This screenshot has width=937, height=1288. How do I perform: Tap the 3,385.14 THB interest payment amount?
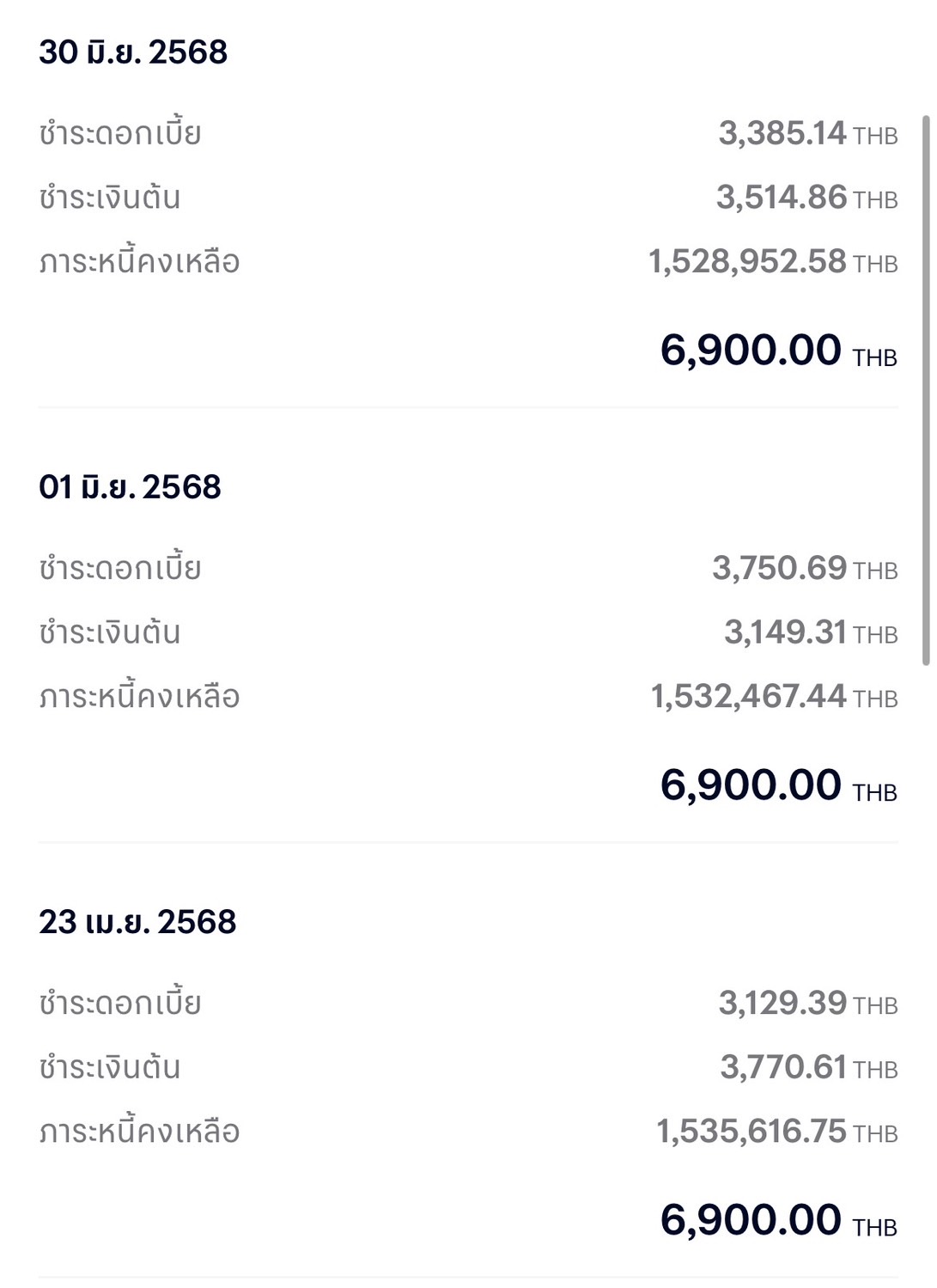[808, 133]
